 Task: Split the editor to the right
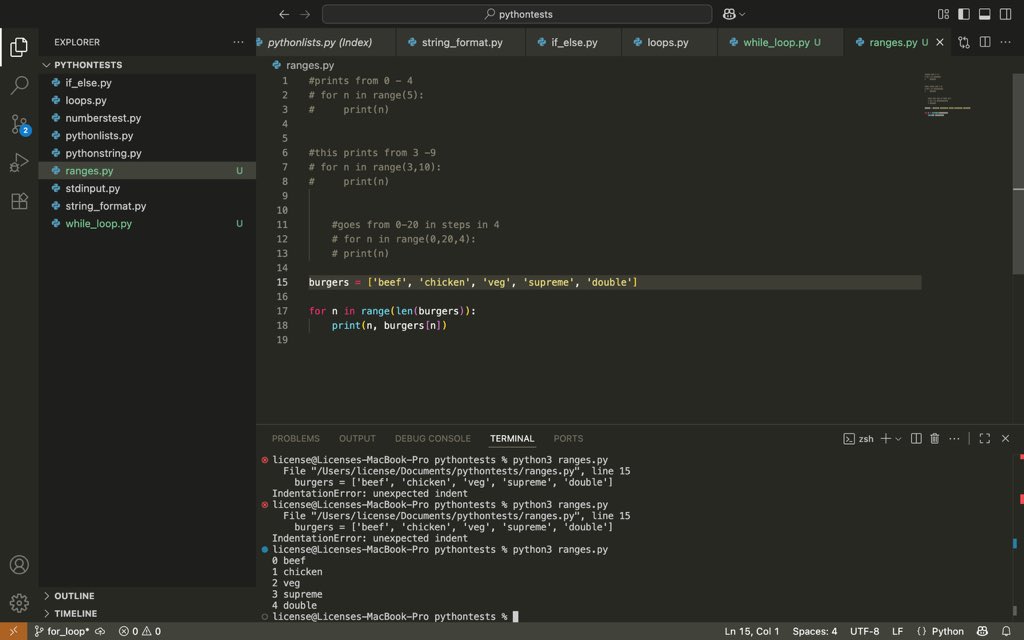pyautogui.click(x=985, y=42)
